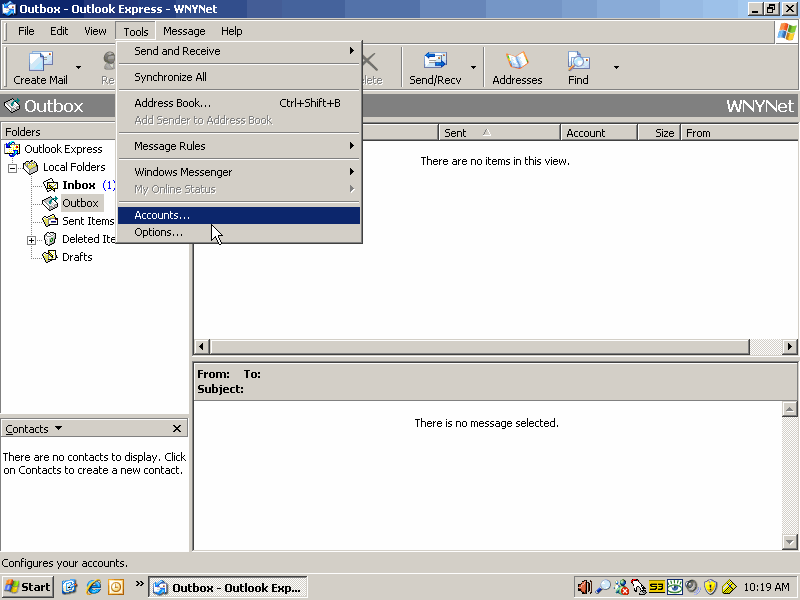Screen dimensions: 800x600
Task: Expand the Deleted Items tree node
Action: tap(32, 240)
